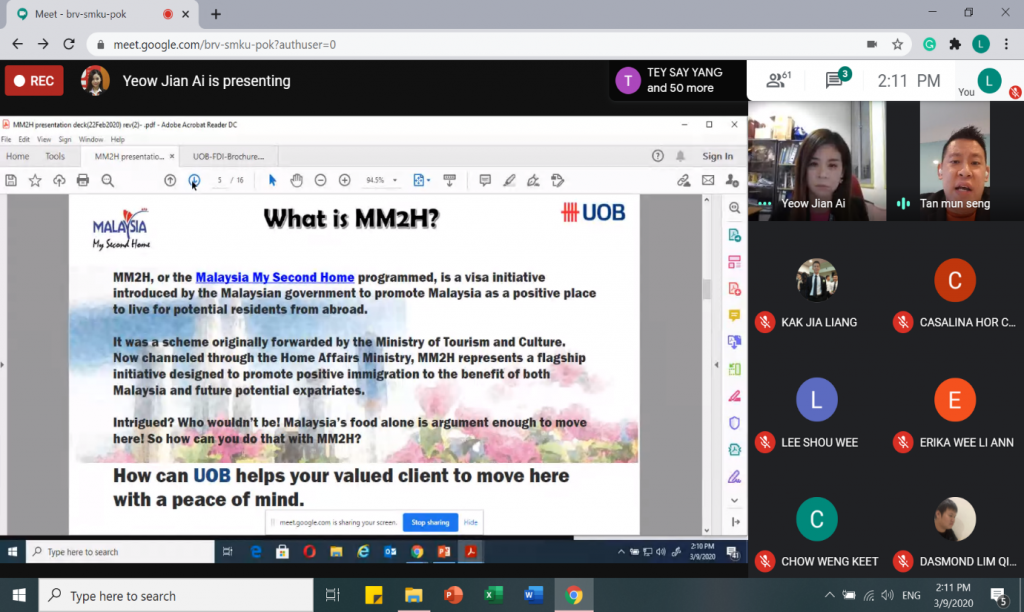Viewport: 1024px width, 612px height.
Task: Select the Tan mun seng video tile
Action: (955, 161)
